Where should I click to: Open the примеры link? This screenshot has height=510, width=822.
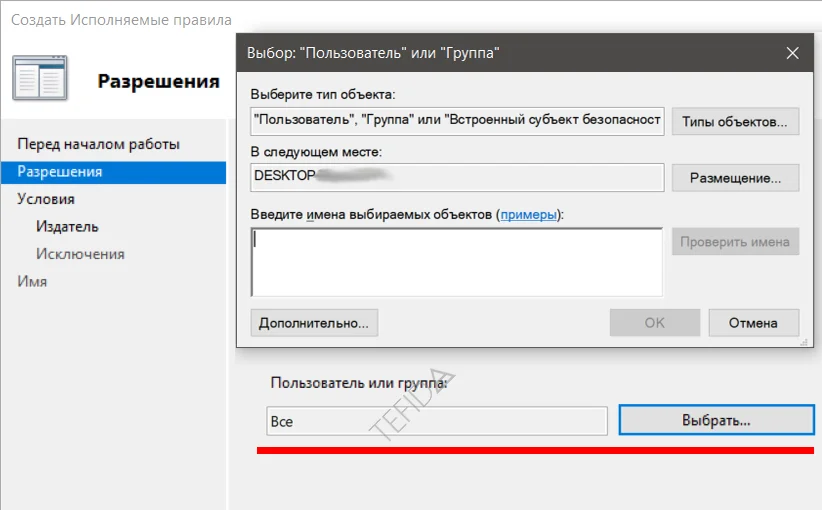click(528, 214)
